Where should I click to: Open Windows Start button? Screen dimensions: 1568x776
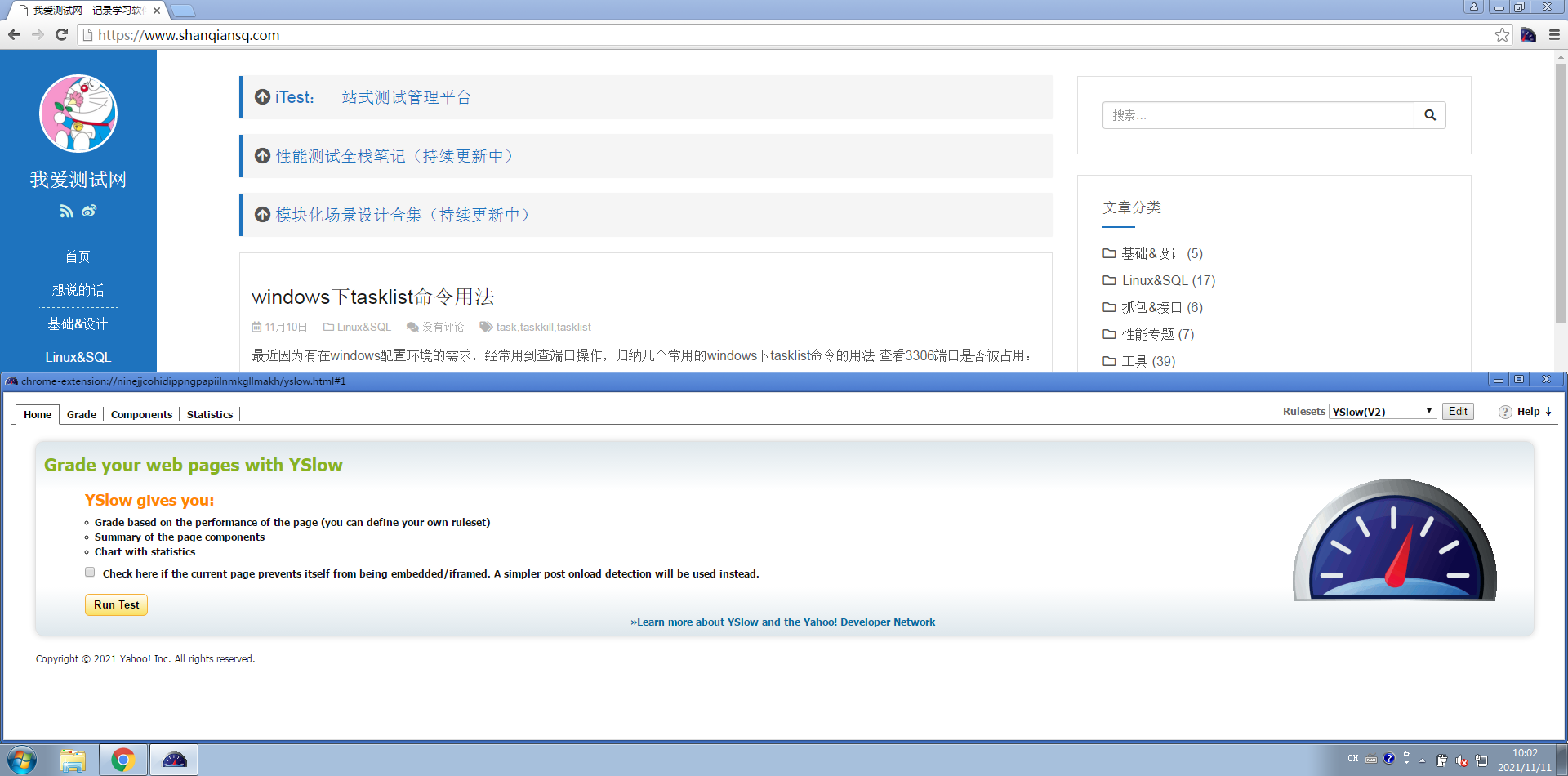(x=22, y=760)
